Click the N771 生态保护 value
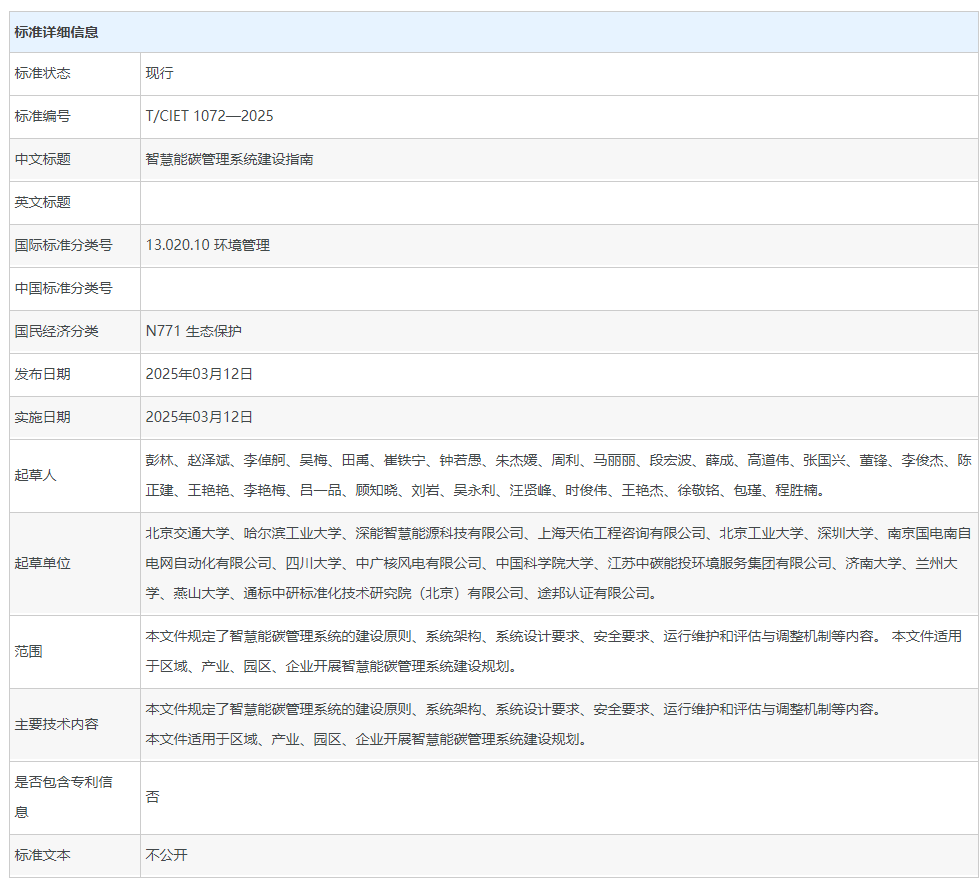980x879 pixels. coord(193,331)
